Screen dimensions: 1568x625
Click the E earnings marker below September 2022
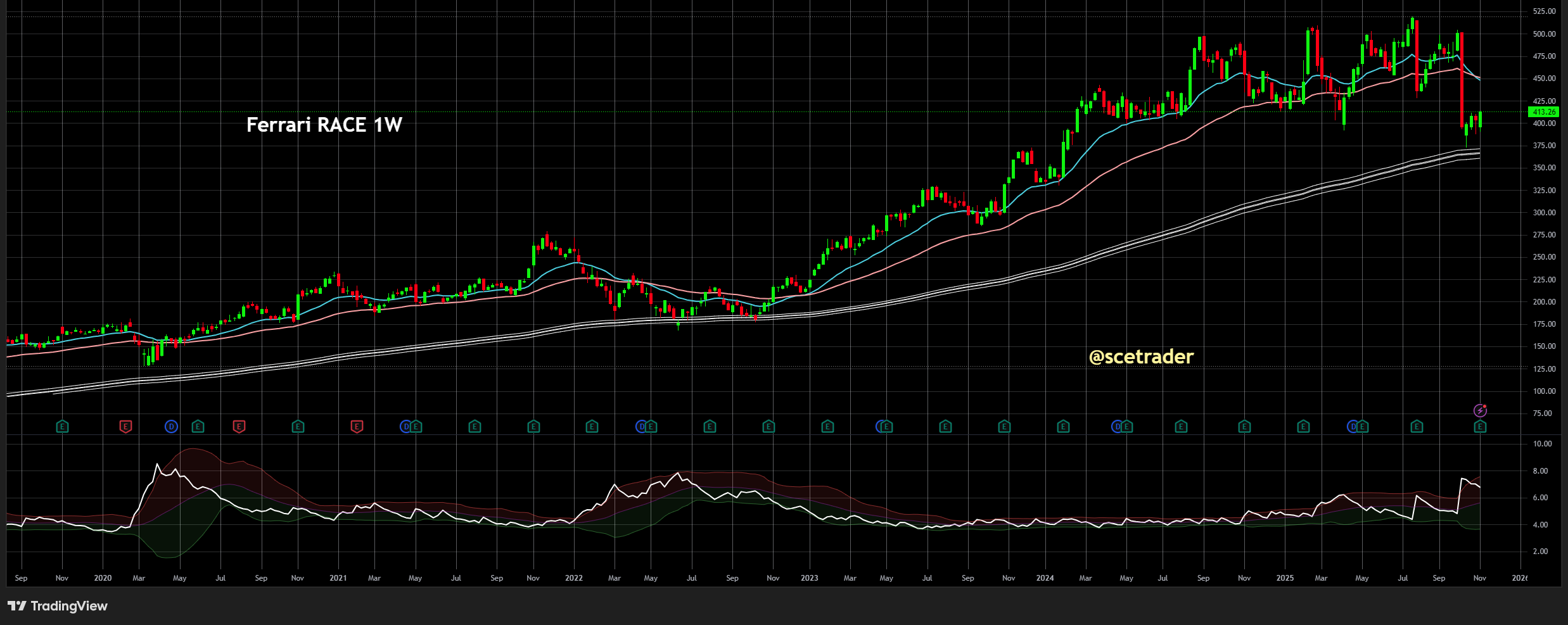point(708,427)
